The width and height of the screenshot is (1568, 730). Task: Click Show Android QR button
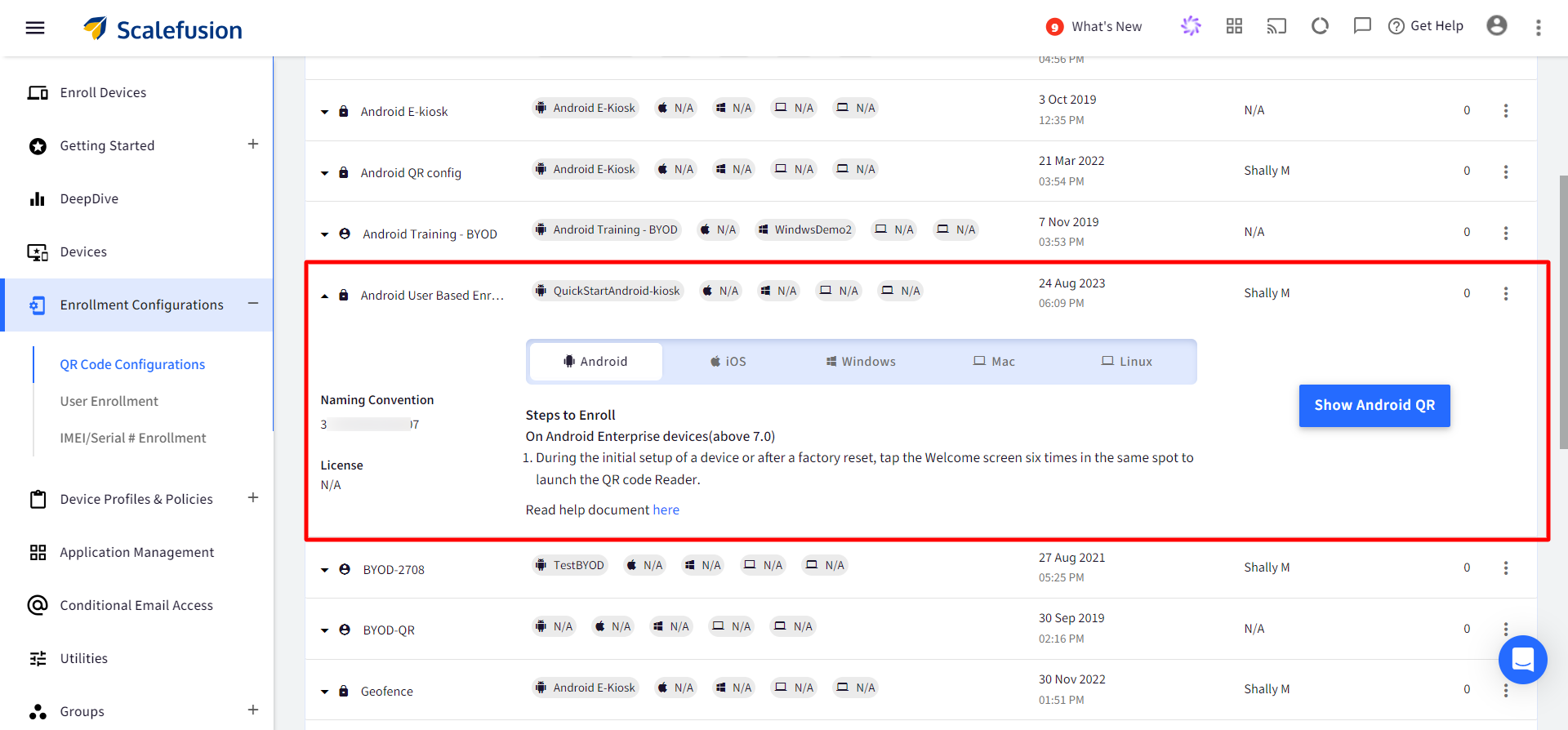(1374, 405)
